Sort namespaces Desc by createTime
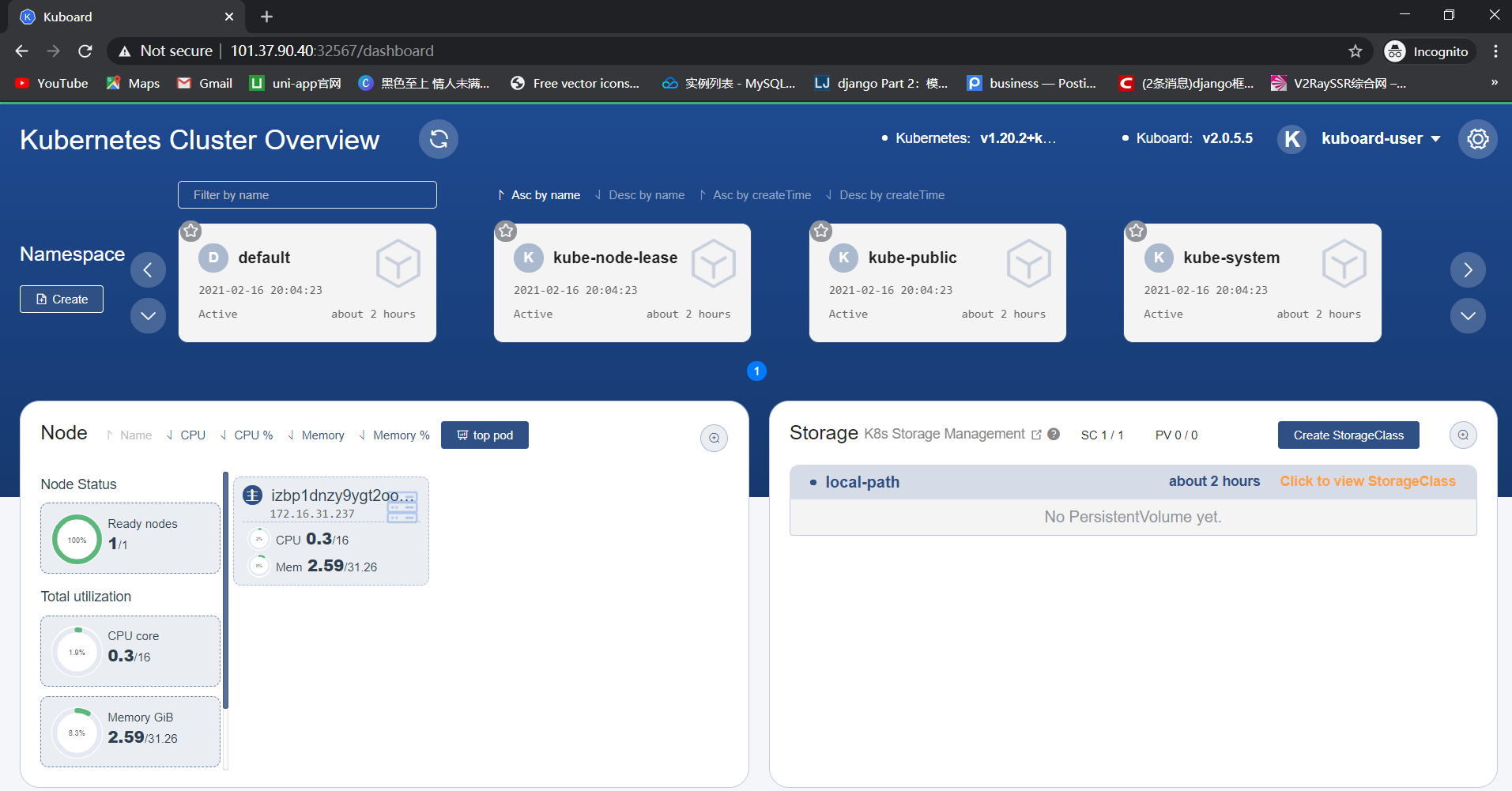This screenshot has height=791, width=1512. click(884, 195)
